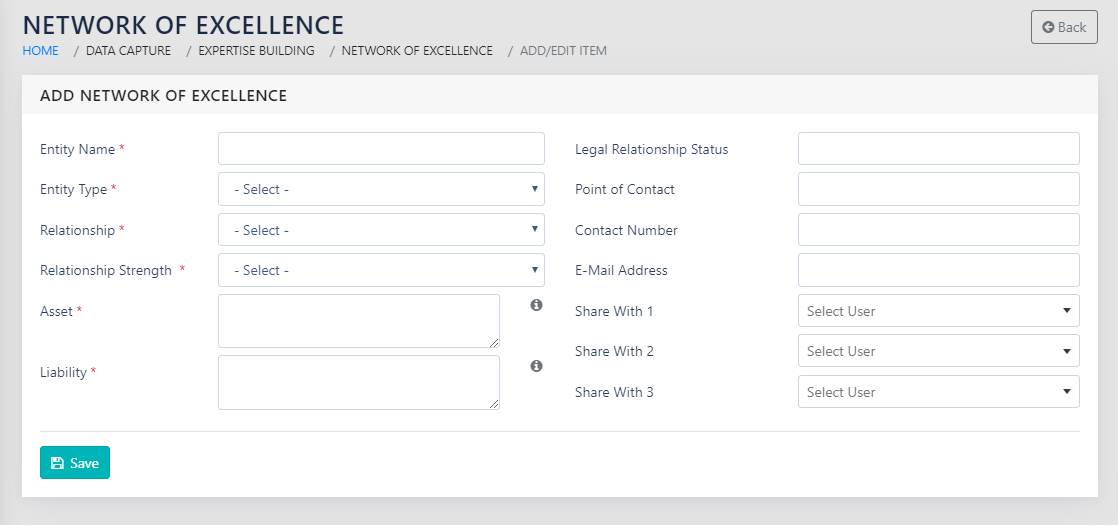
Task: Go to NETWORK OF EXCELLENCE breadcrumb
Action: [417, 51]
